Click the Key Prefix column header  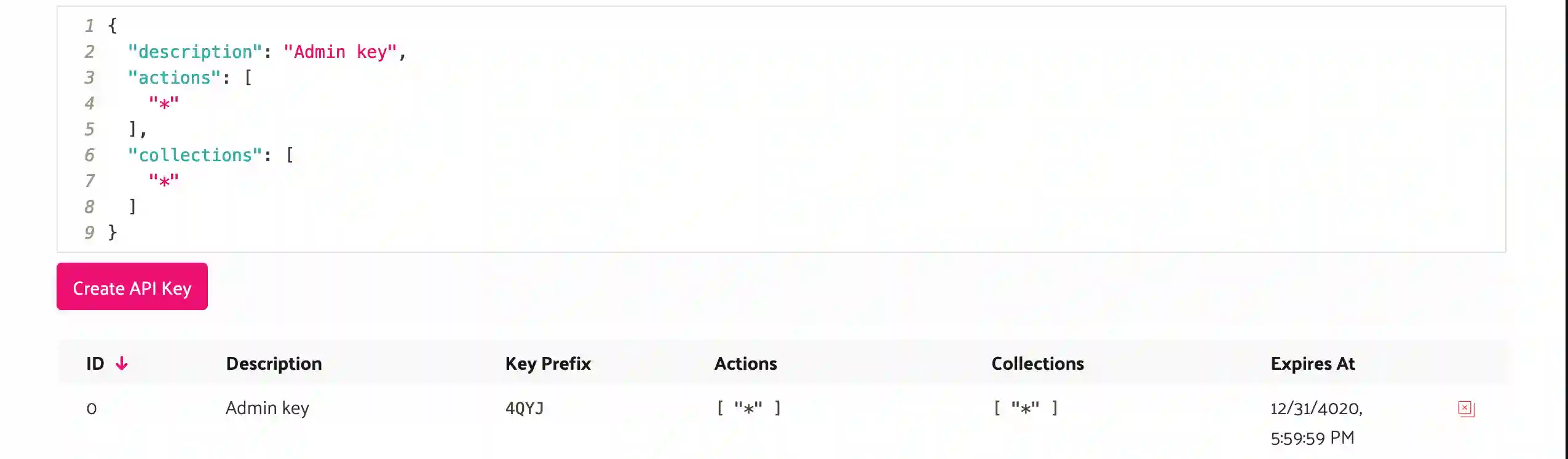tap(548, 364)
